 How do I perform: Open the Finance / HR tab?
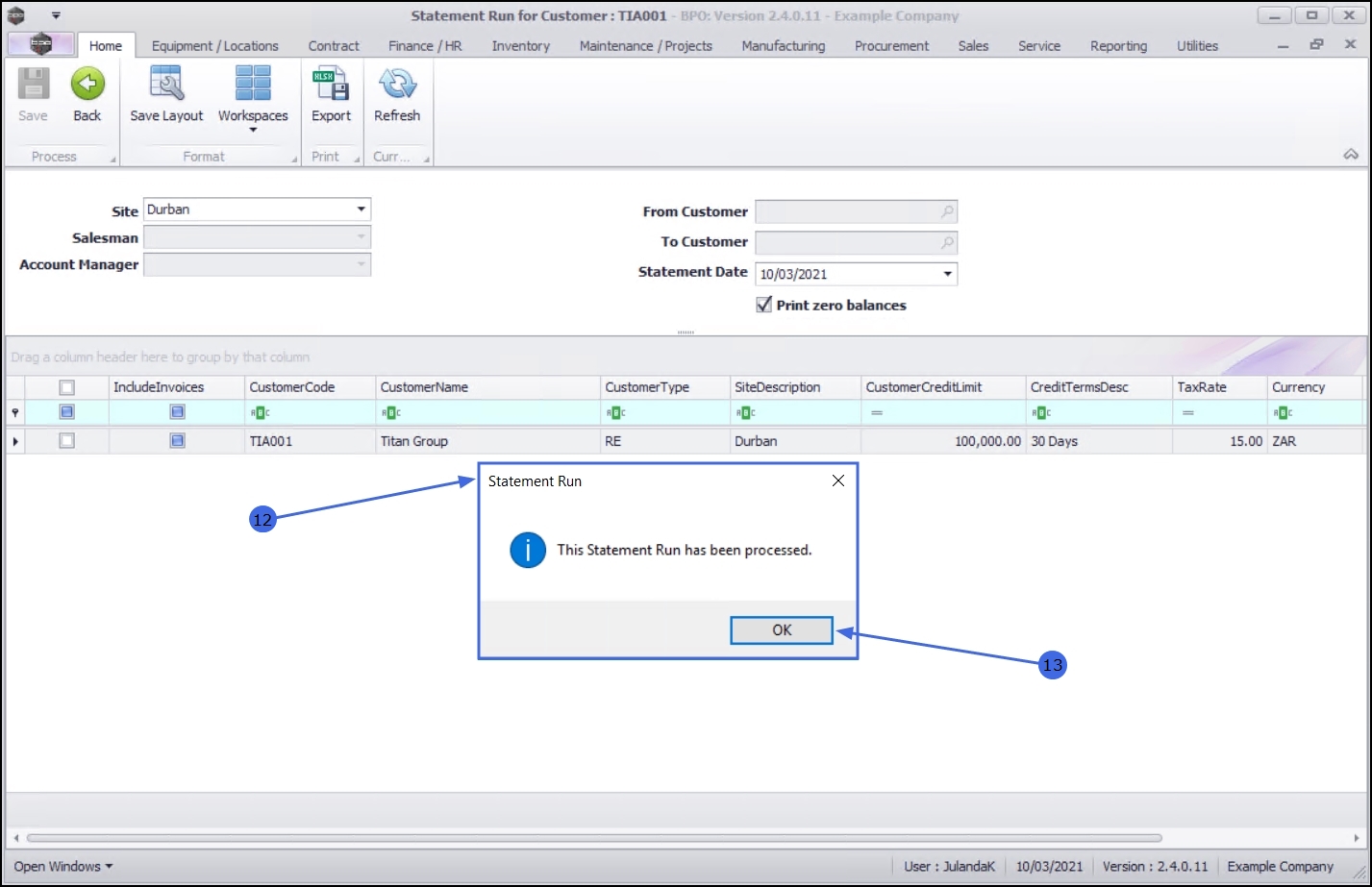click(x=425, y=45)
